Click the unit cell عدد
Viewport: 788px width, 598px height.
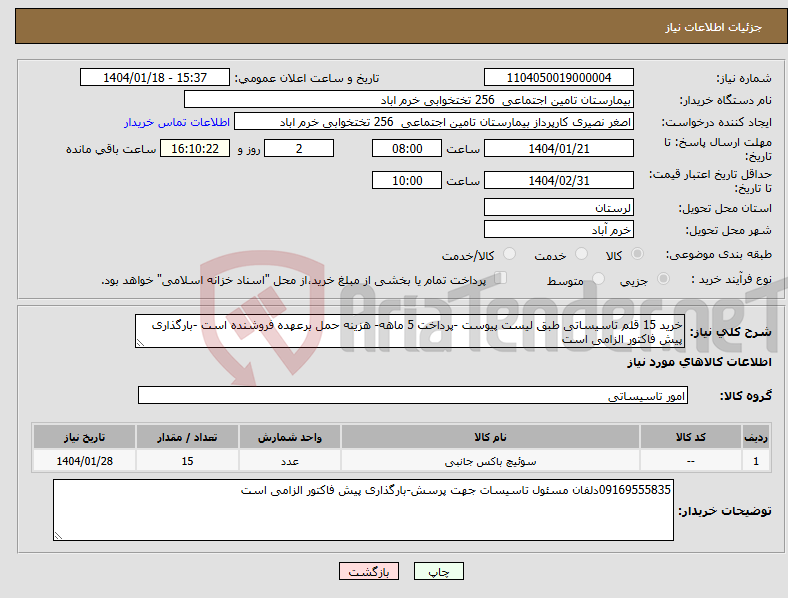290,461
